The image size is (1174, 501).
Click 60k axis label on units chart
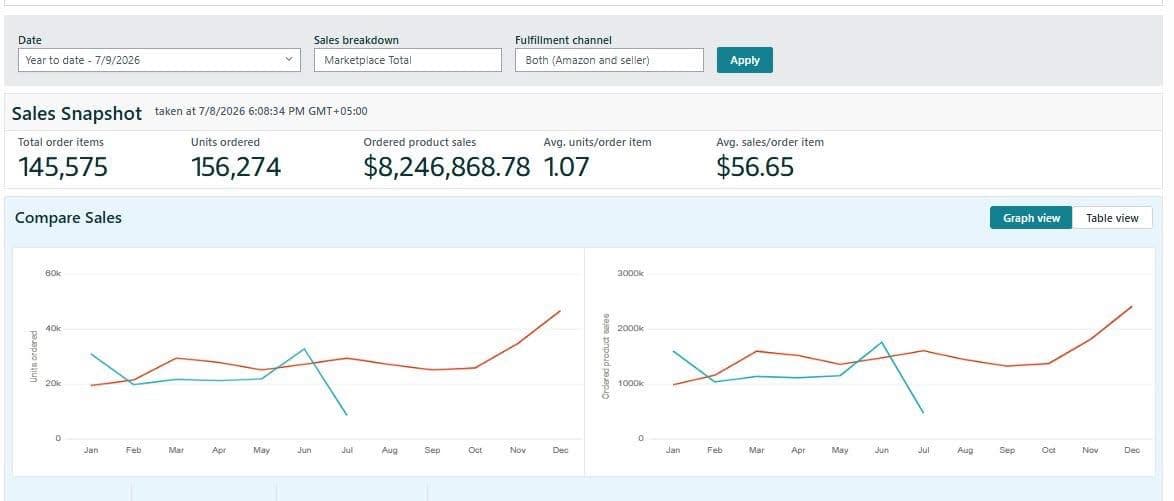click(x=52, y=273)
